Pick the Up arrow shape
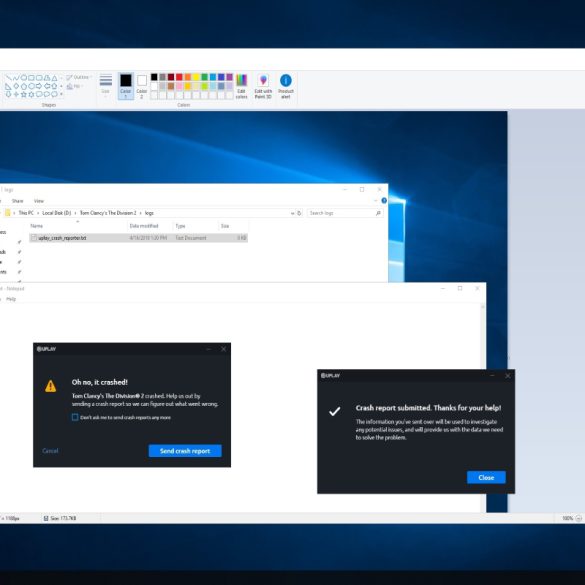585x585 pixels. click(x=54, y=86)
